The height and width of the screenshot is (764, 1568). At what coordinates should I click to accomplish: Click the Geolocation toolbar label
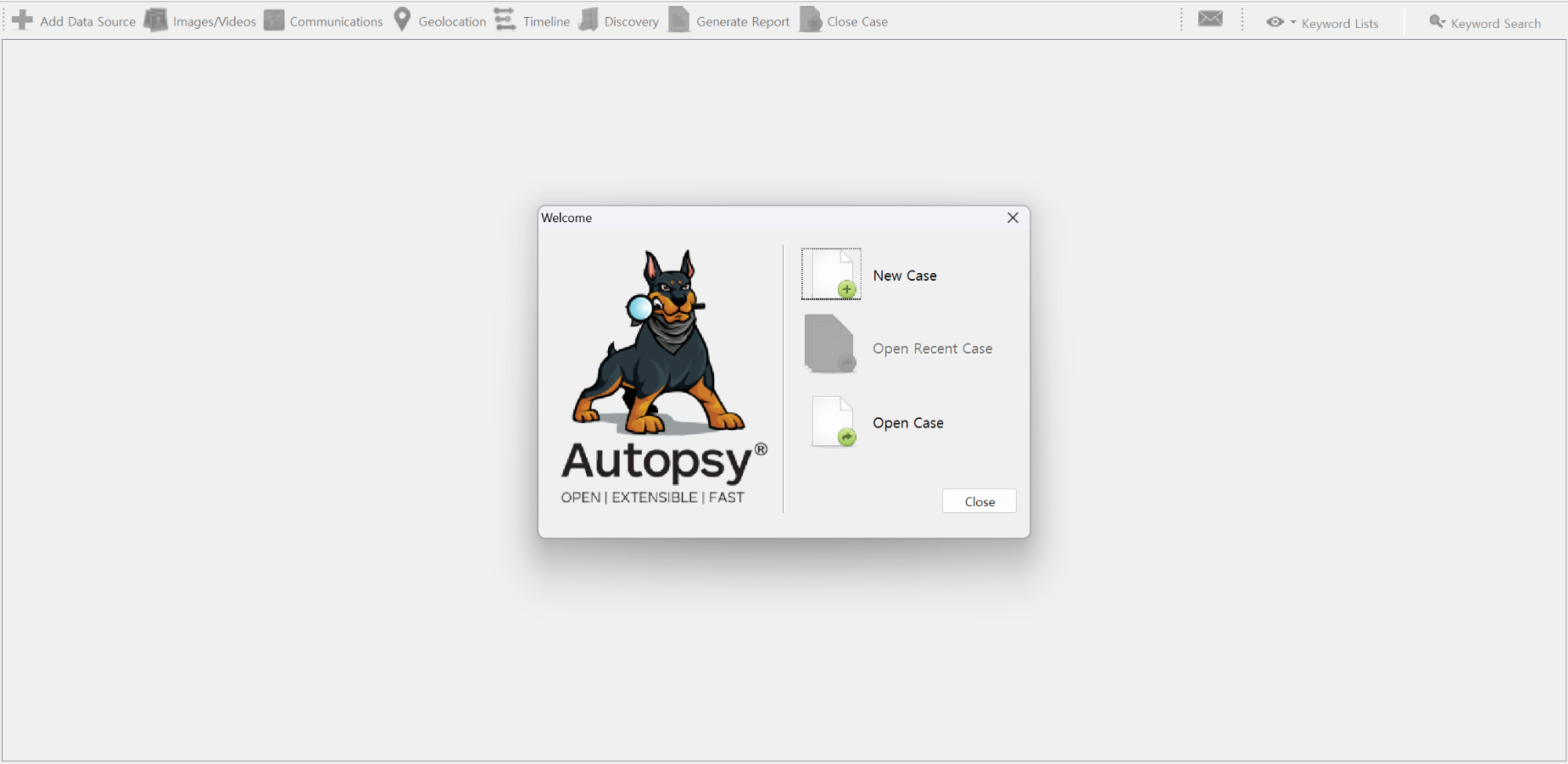pyautogui.click(x=452, y=21)
